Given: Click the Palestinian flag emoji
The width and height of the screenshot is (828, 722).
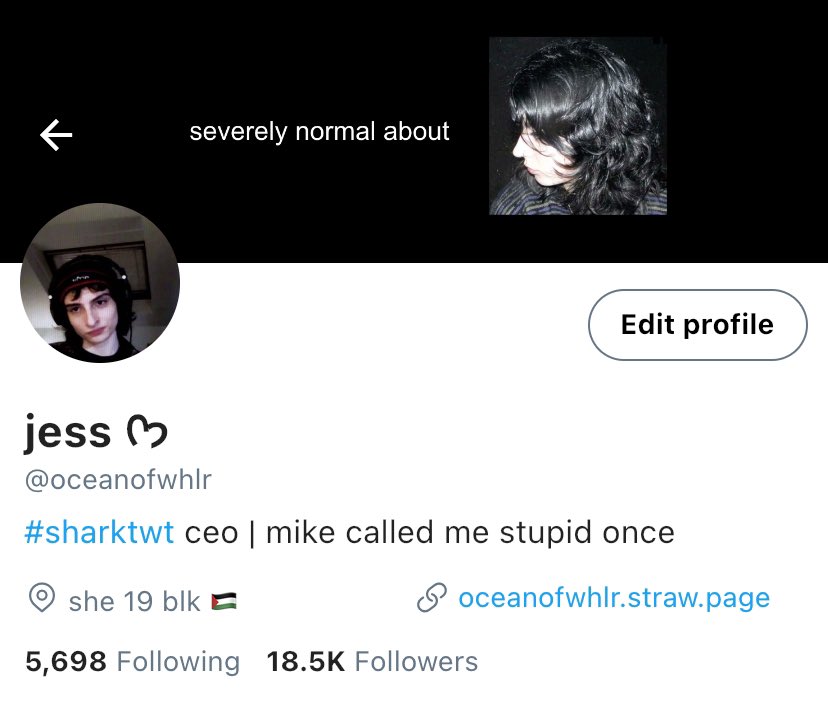Looking at the screenshot, I should point(224,602).
